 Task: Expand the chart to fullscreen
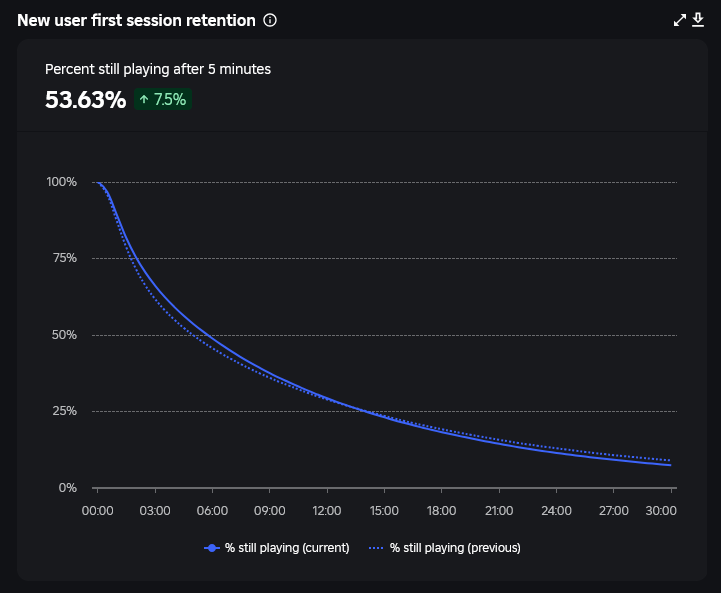click(x=681, y=20)
